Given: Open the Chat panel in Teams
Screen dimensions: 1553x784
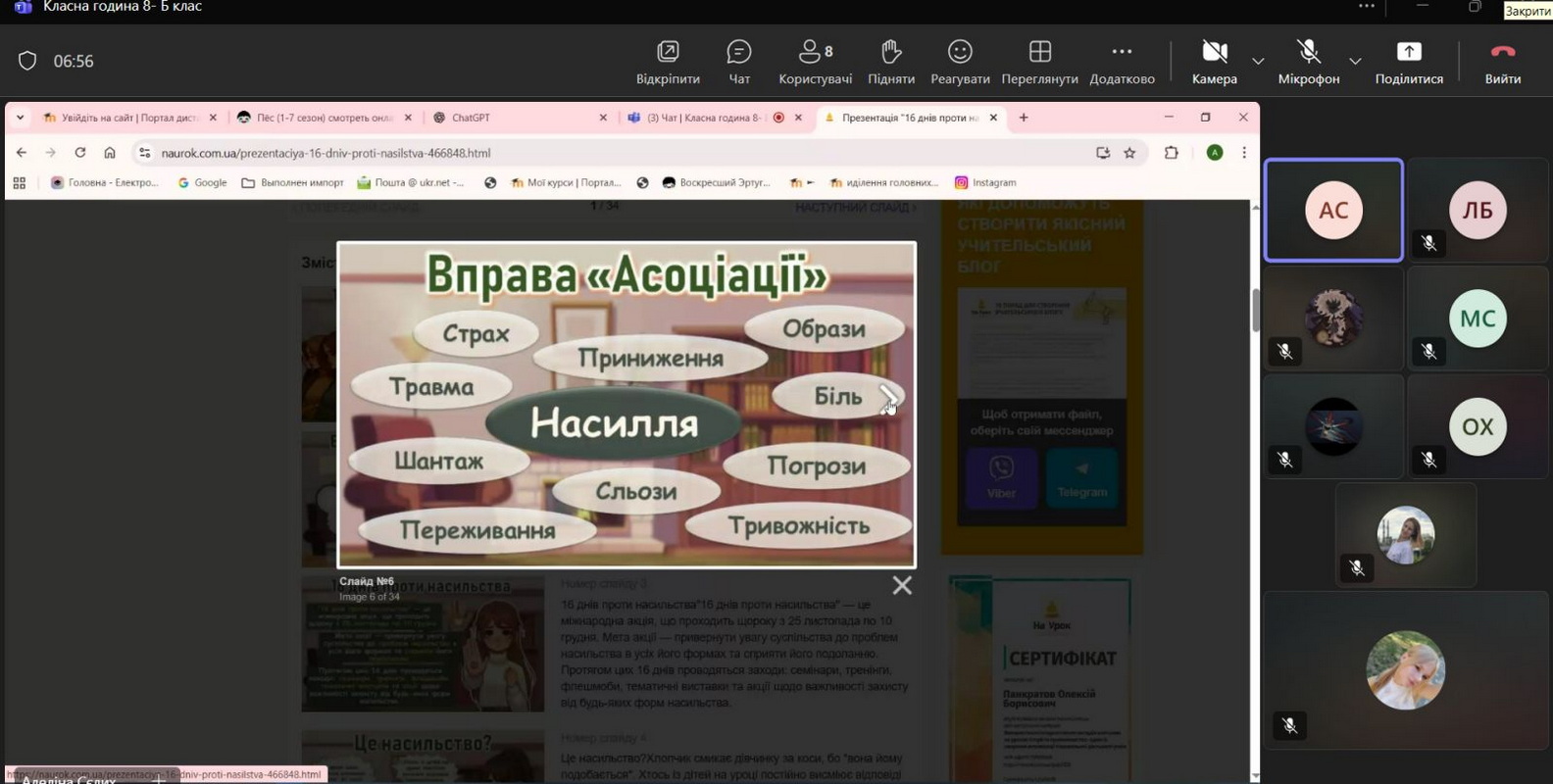Looking at the screenshot, I should (738, 62).
